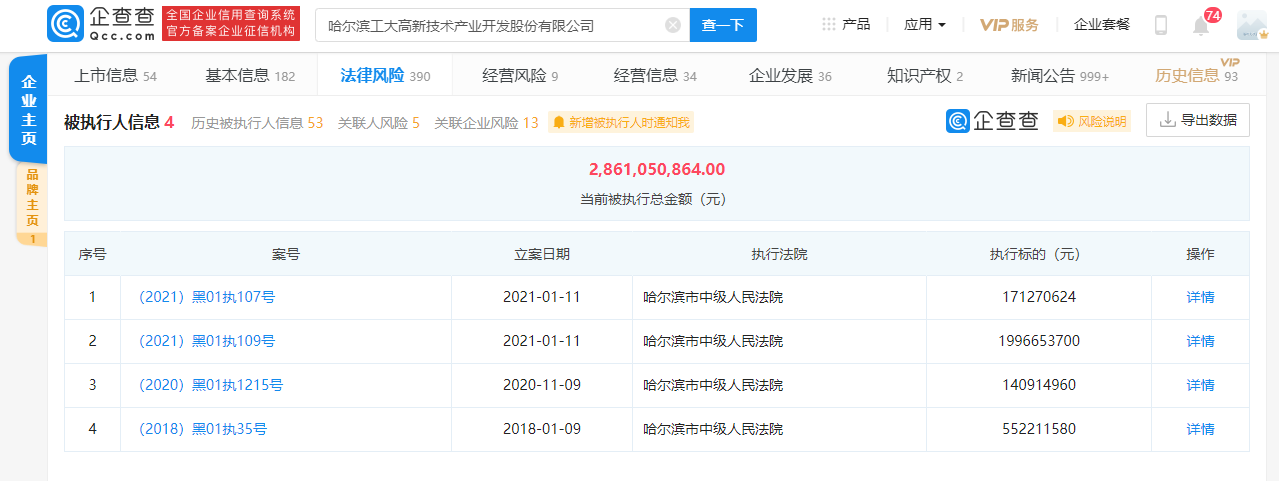
Task: Click the export data download button
Action: tap(1197, 120)
